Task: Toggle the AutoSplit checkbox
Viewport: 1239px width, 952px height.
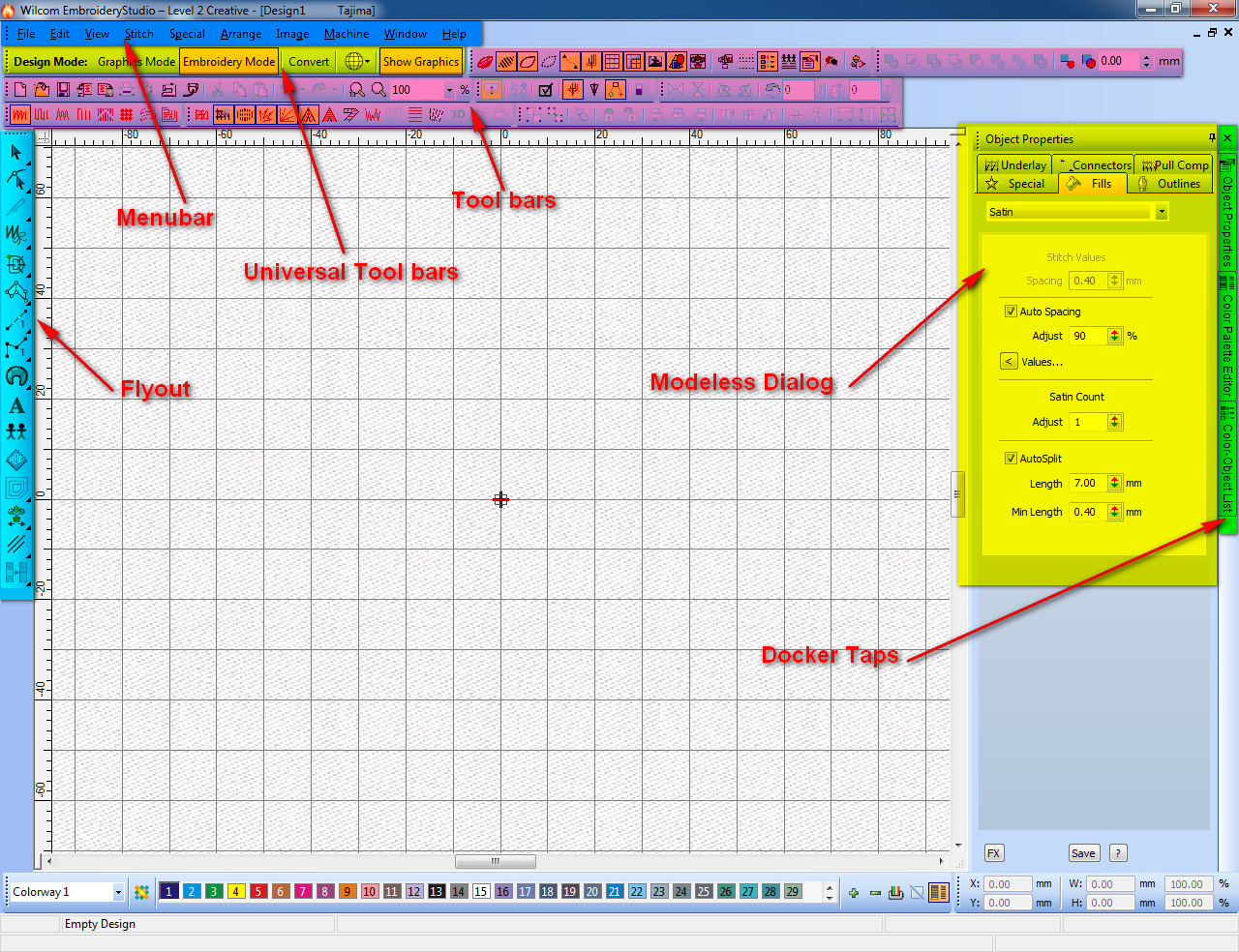Action: [x=1011, y=459]
